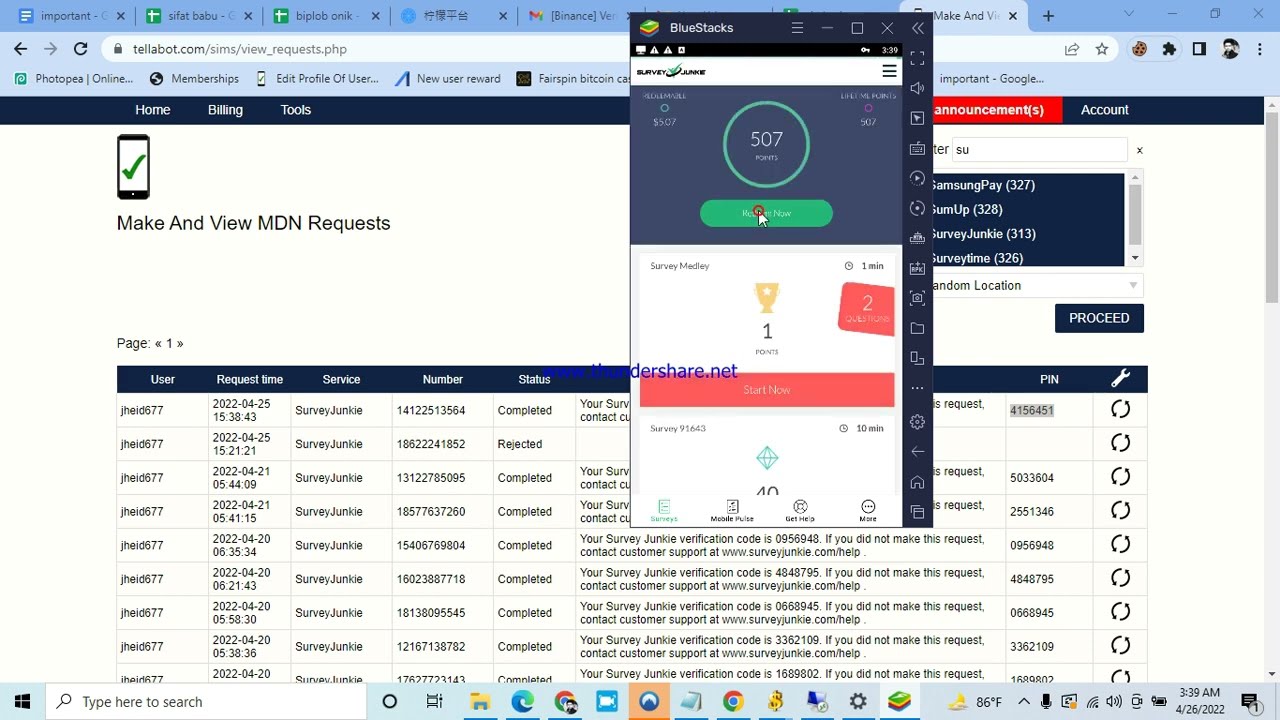Open the 'New user reward' bookmark
This screenshot has width=1280, height=720.
coord(447,79)
